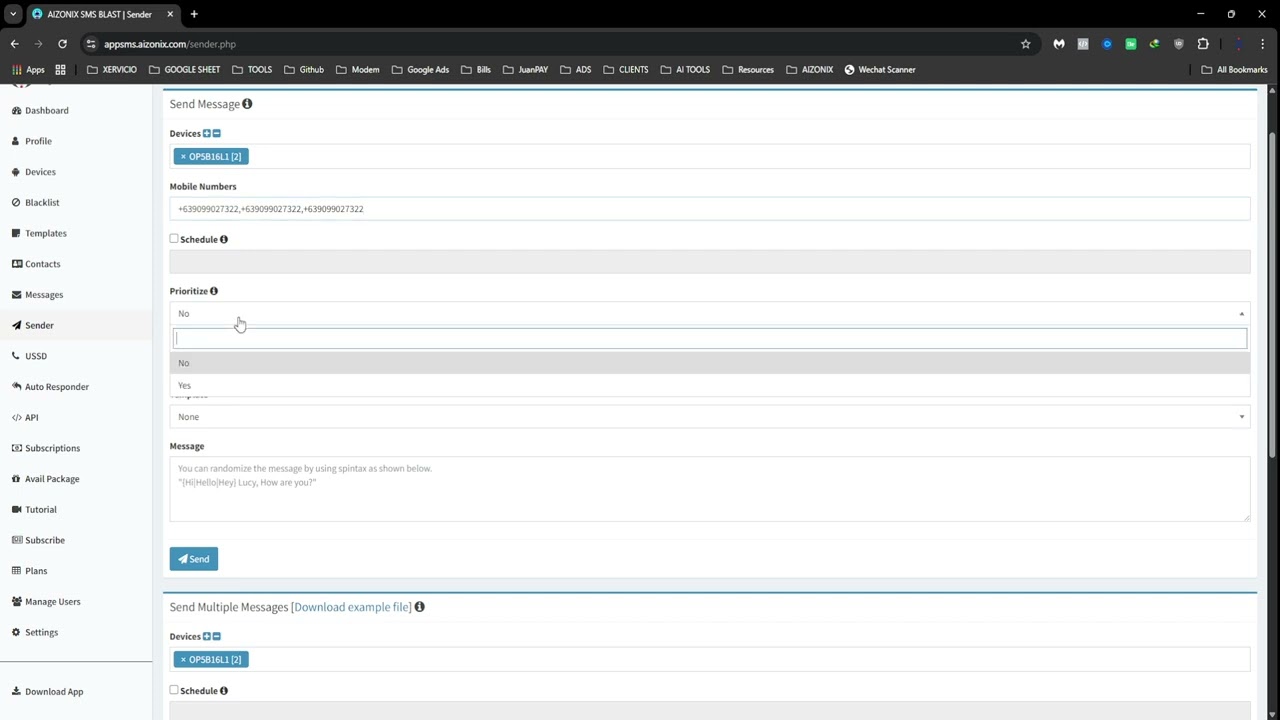This screenshot has height=720, width=1280.
Task: Click the browser back arrow
Action: coord(14,44)
